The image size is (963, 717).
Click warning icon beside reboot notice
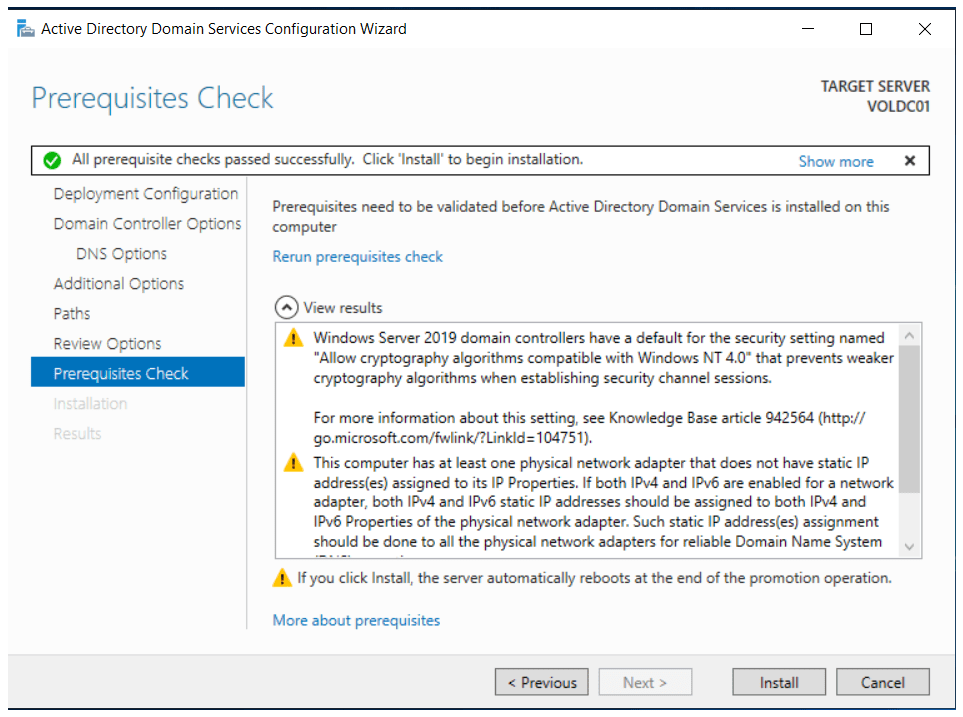tap(282, 578)
